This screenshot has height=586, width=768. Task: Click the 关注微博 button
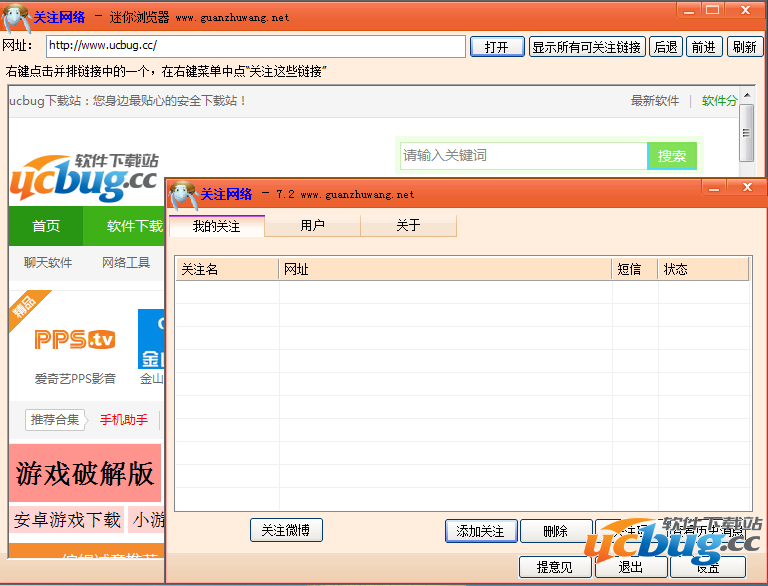[286, 530]
